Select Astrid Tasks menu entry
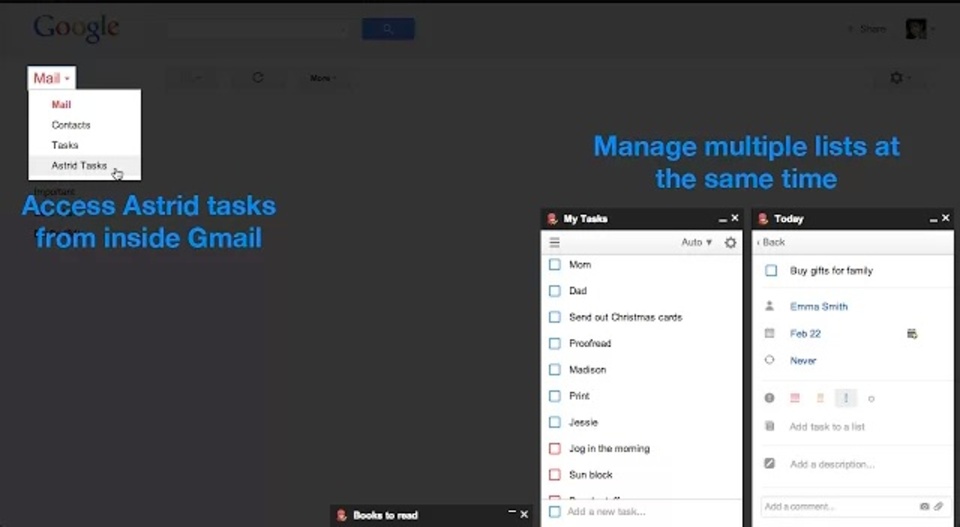960x527 pixels. [x=79, y=165]
